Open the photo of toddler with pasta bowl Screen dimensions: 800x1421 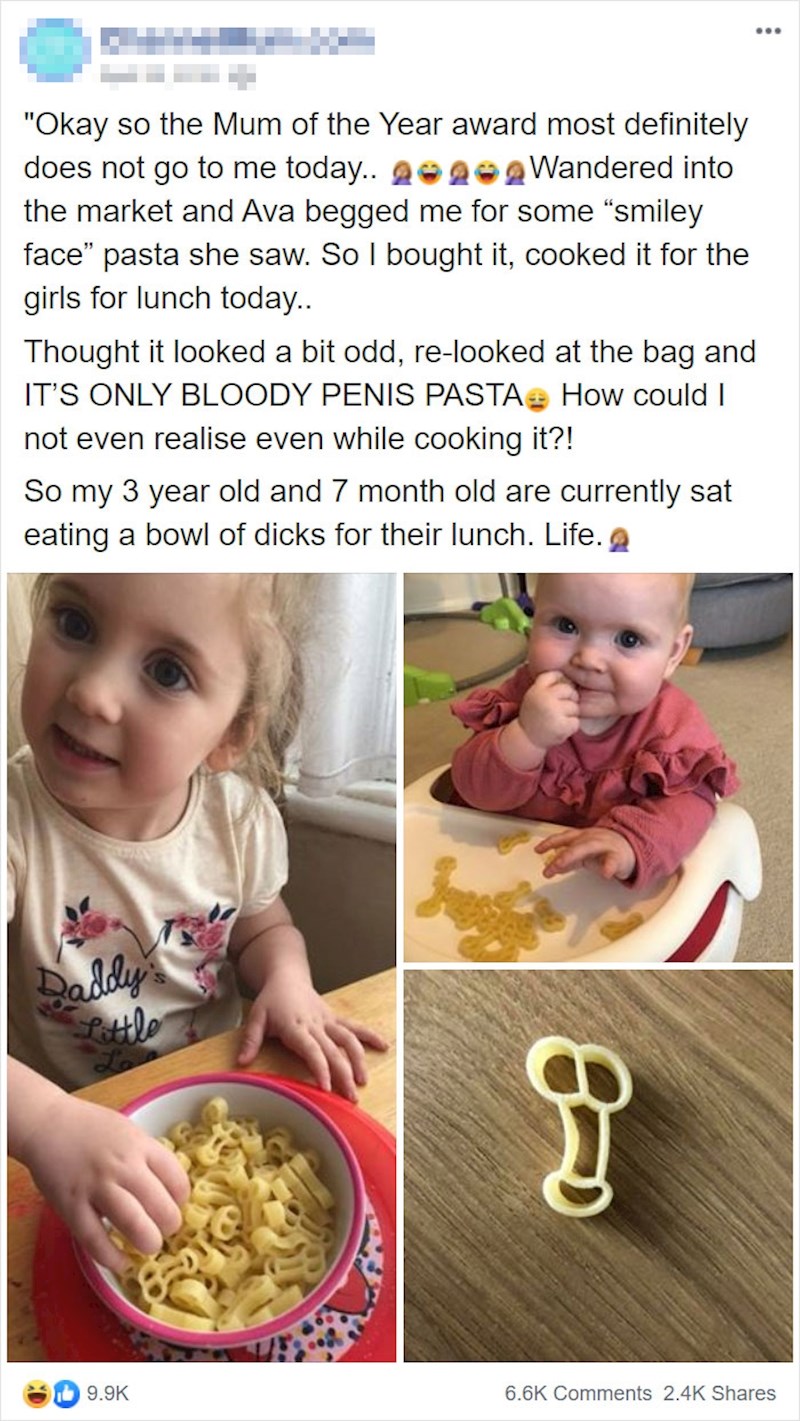tap(202, 967)
